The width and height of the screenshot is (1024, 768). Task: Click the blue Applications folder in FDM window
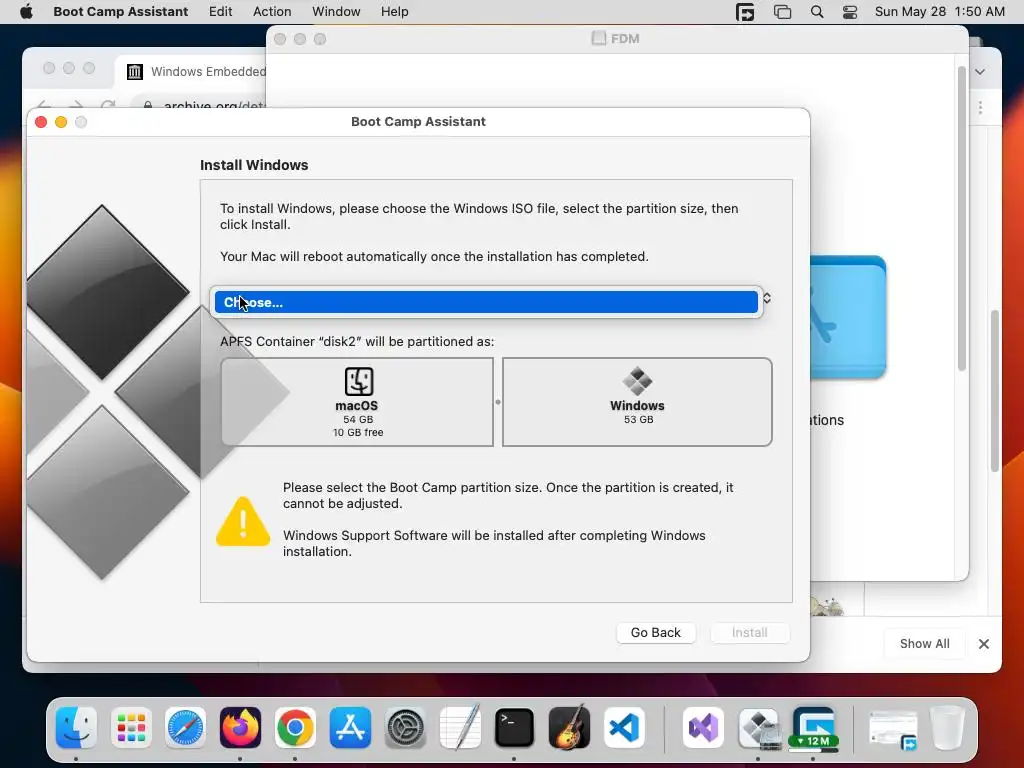(x=848, y=317)
